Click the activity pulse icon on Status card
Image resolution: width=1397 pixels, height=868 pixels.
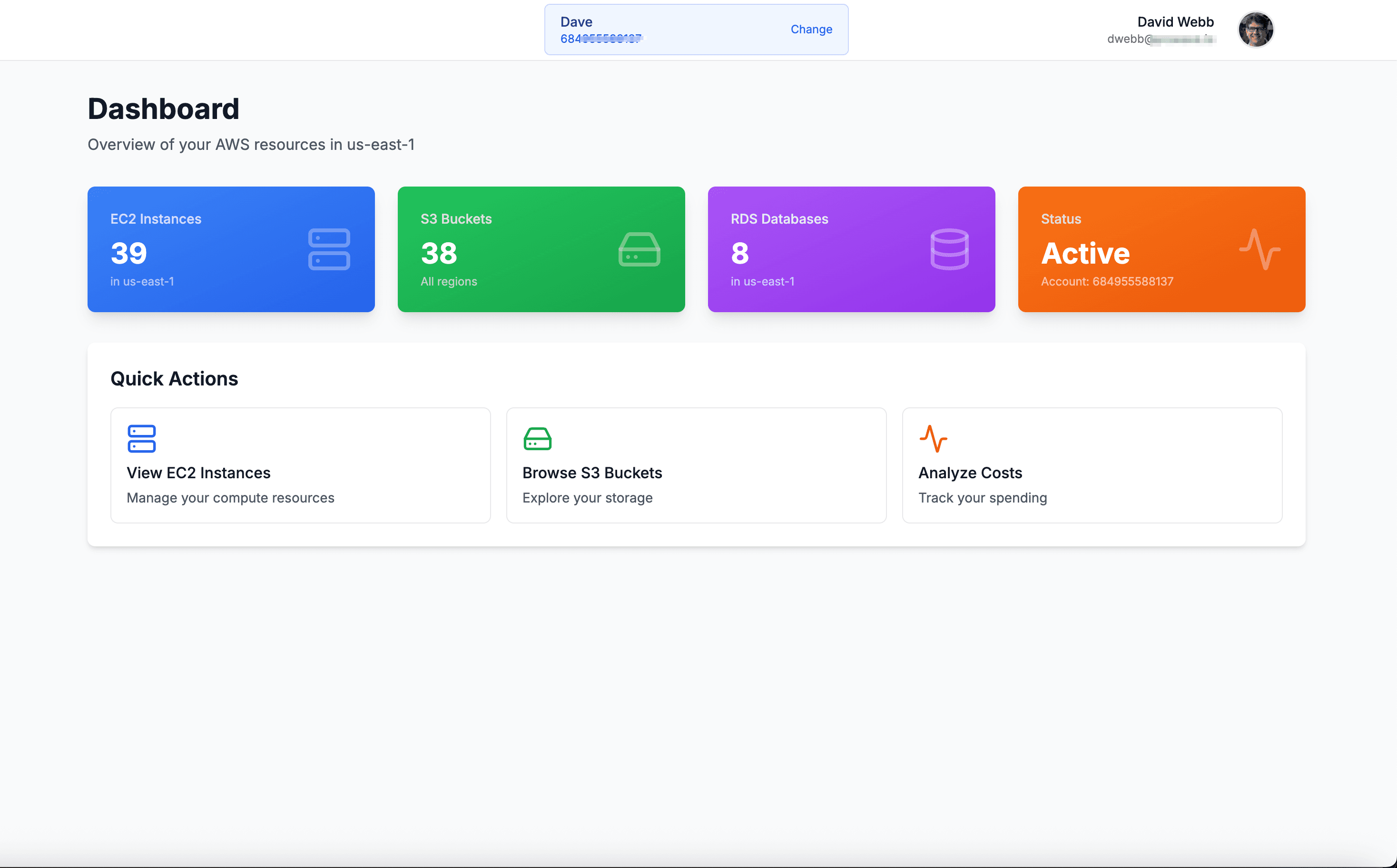click(1260, 250)
